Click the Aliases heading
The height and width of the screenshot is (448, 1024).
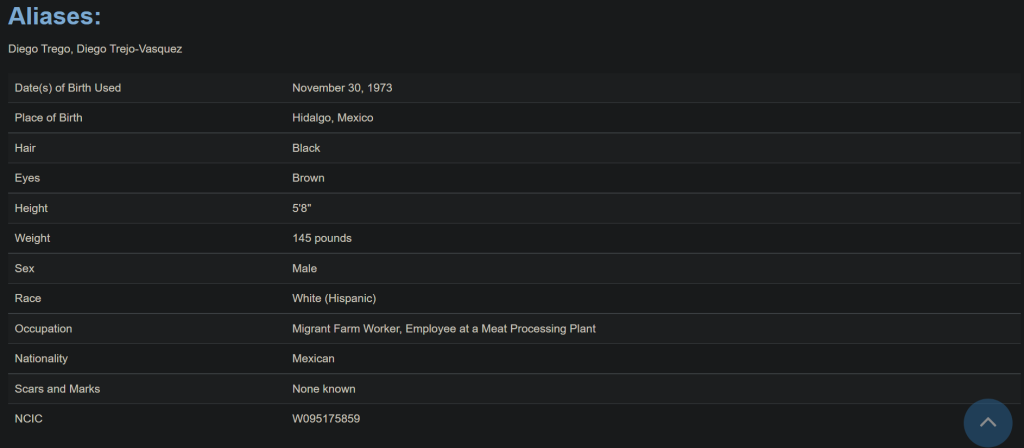54,16
